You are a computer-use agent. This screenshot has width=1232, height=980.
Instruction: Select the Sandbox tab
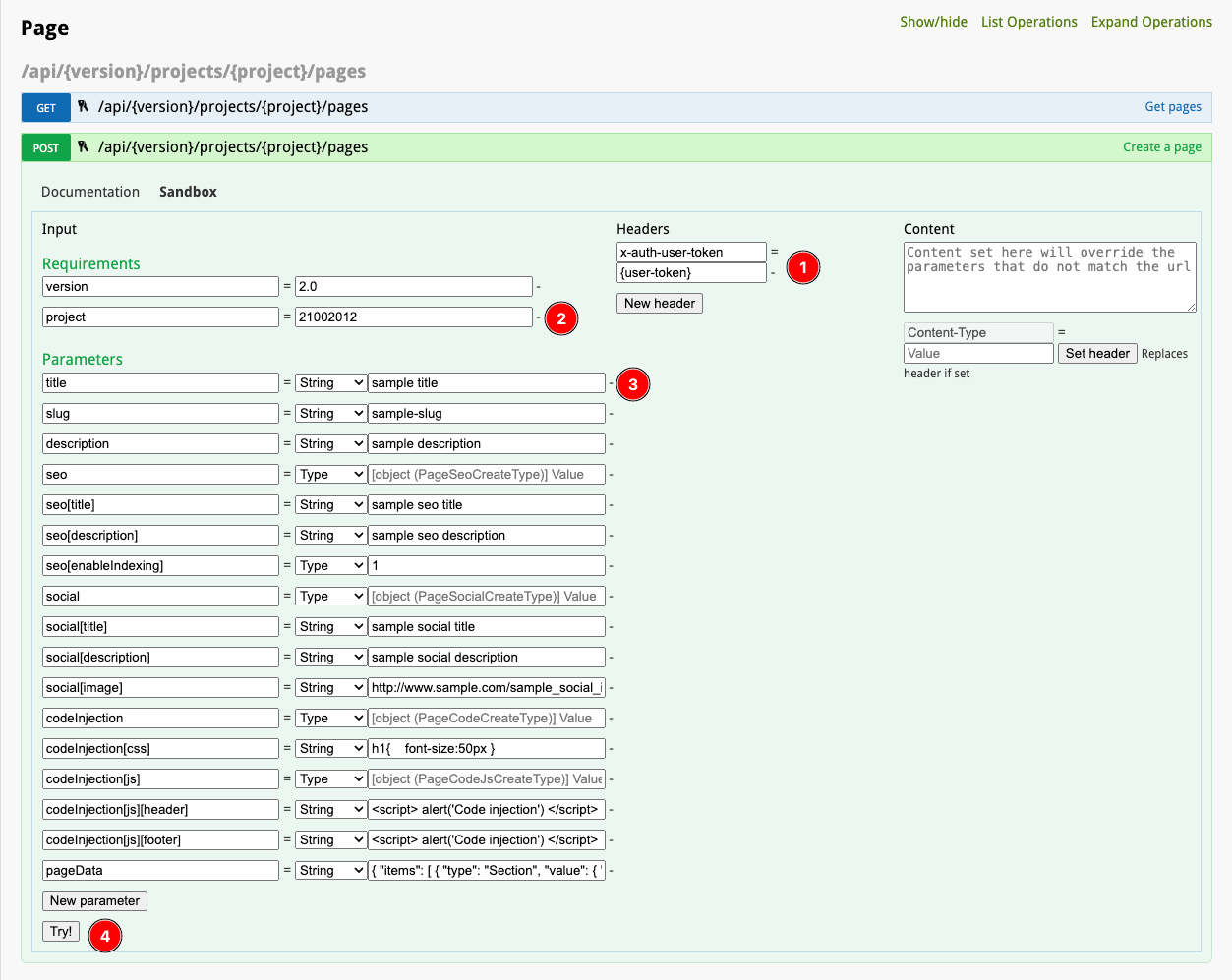(188, 192)
